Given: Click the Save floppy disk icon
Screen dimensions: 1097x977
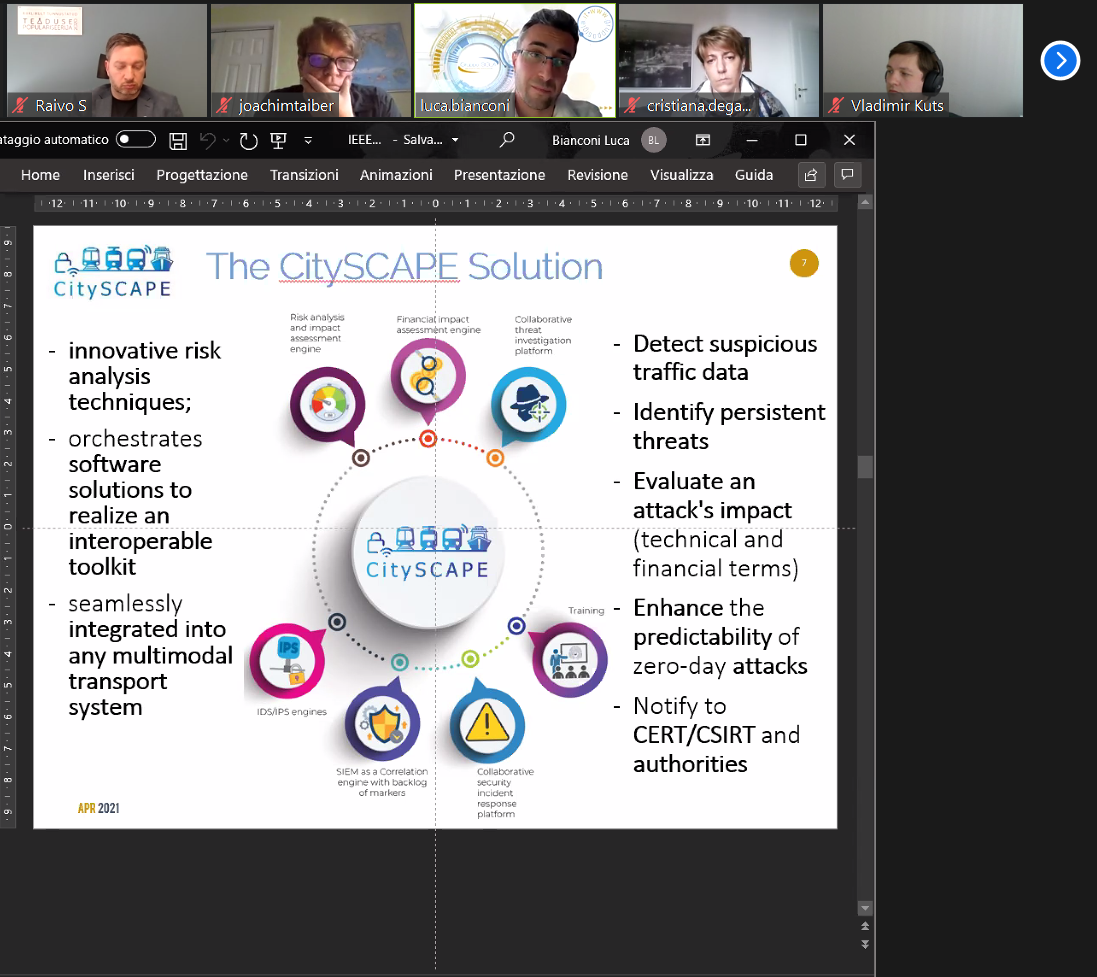Looking at the screenshot, I should (178, 140).
